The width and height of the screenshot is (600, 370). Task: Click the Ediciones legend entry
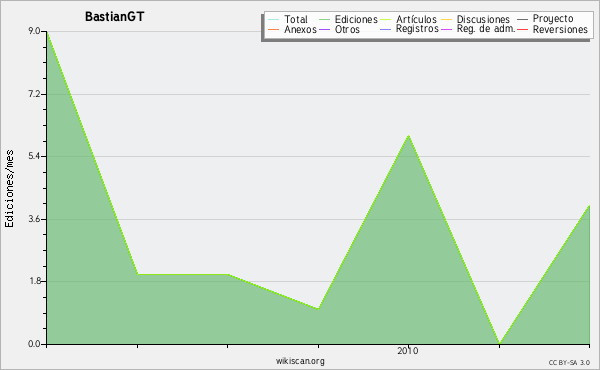pos(348,19)
